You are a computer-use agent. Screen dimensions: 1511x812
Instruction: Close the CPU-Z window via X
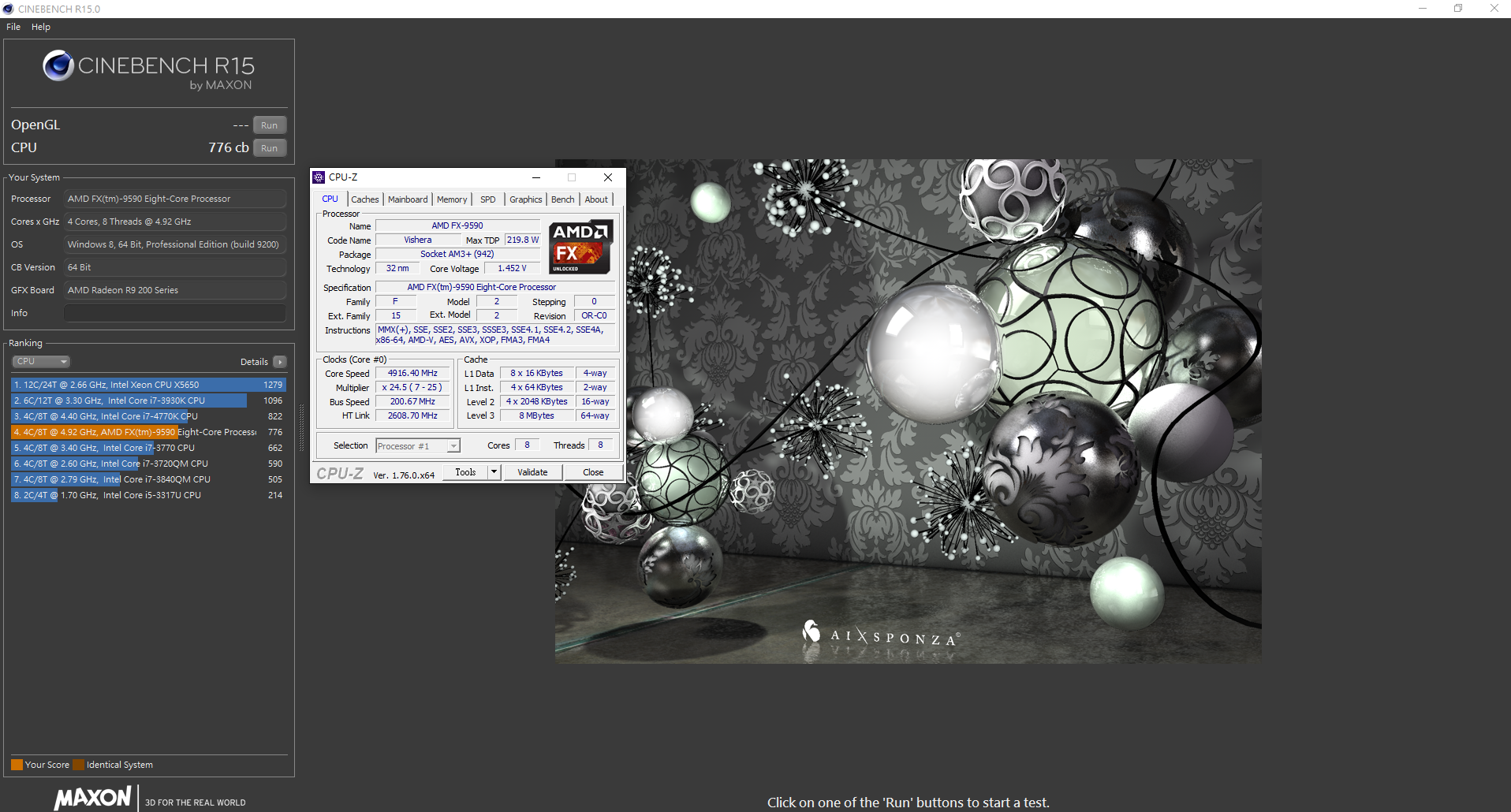(608, 177)
